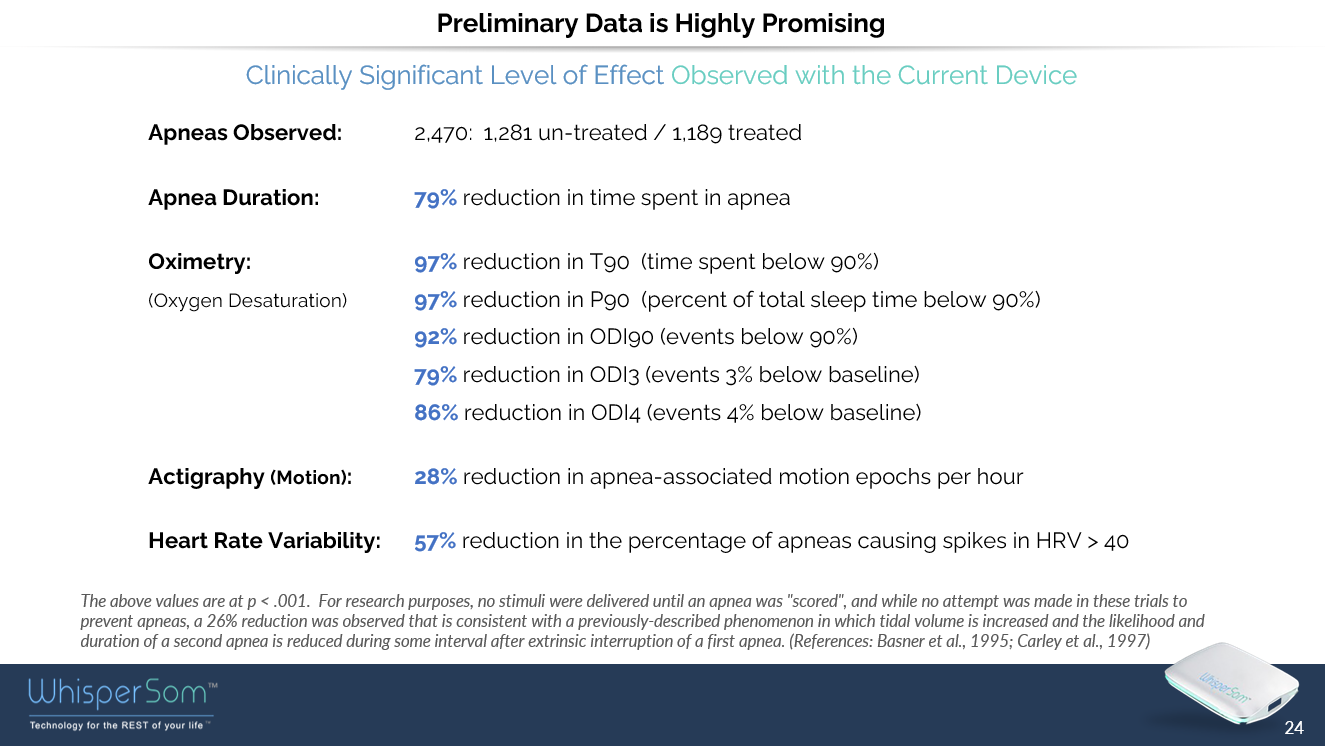Image resolution: width=1325 pixels, height=746 pixels.
Task: Click the WhisperSom device image
Action: point(1234,690)
